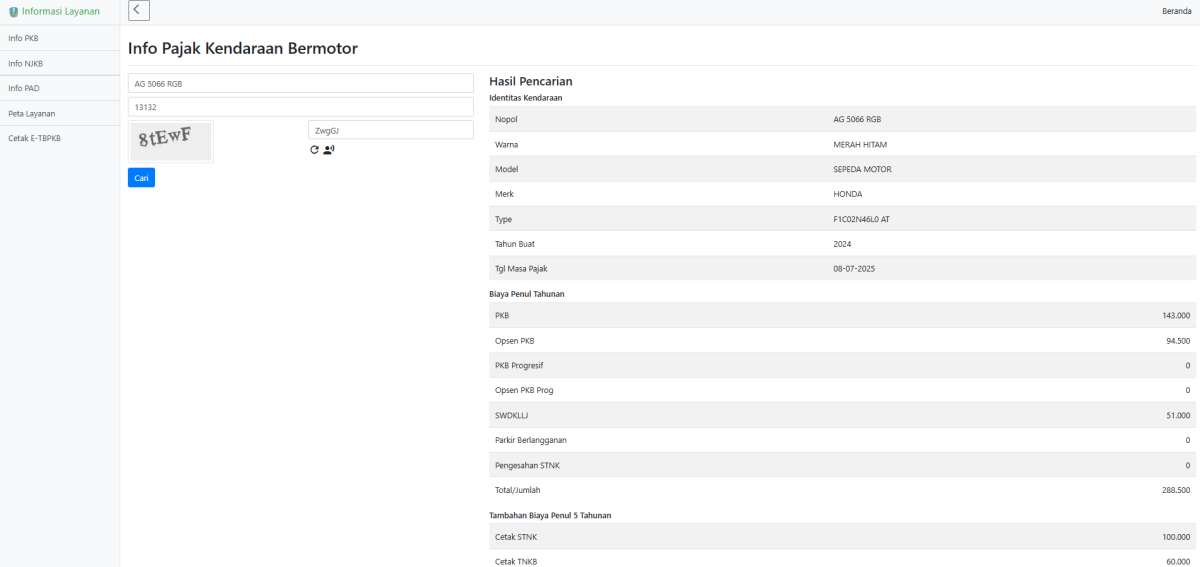Screen dimensions: 1200x567
Task: Click the Informasi Layanan brand text
Action: tap(61, 12)
